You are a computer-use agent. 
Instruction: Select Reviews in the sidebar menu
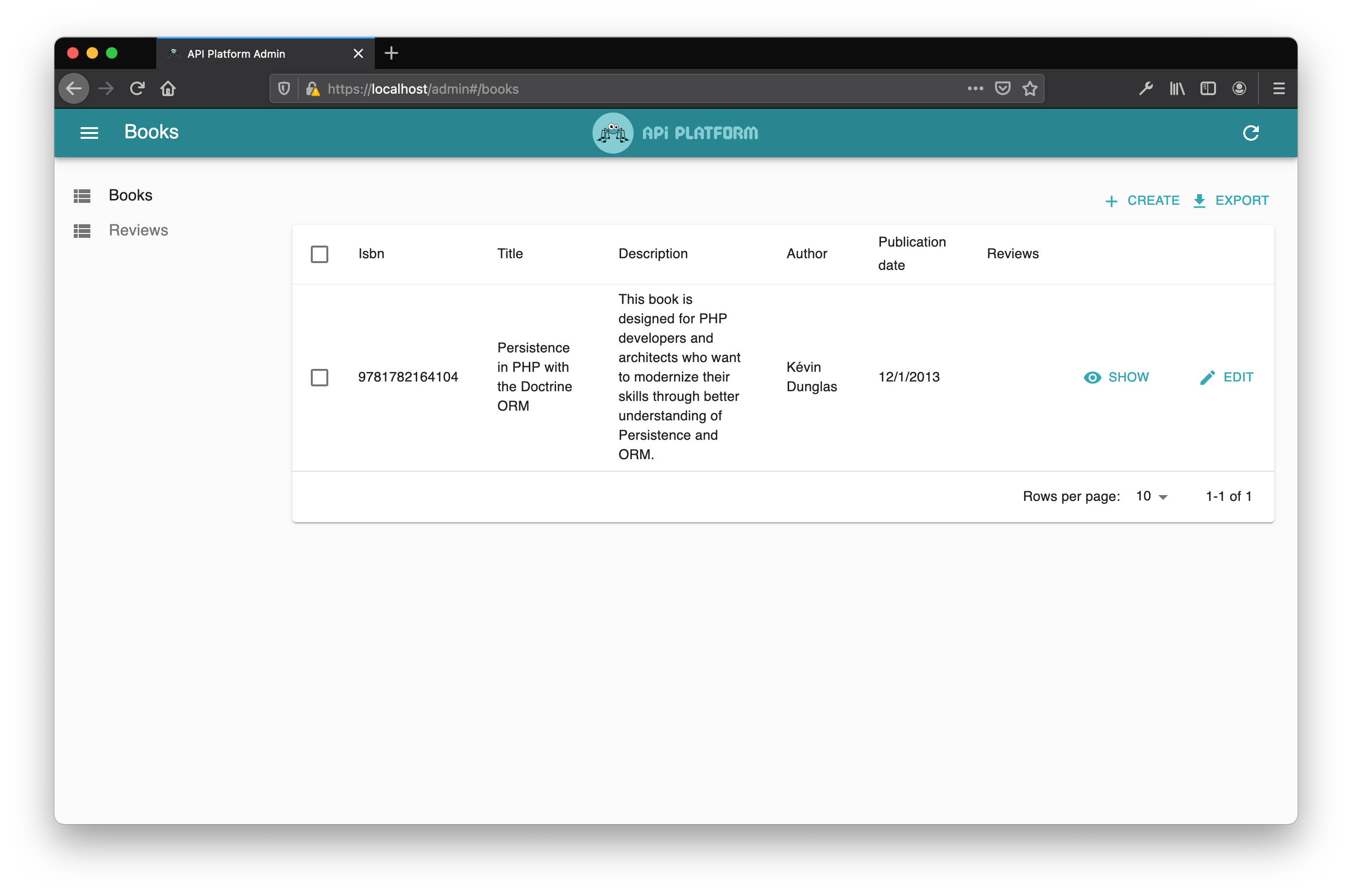pyautogui.click(x=138, y=230)
